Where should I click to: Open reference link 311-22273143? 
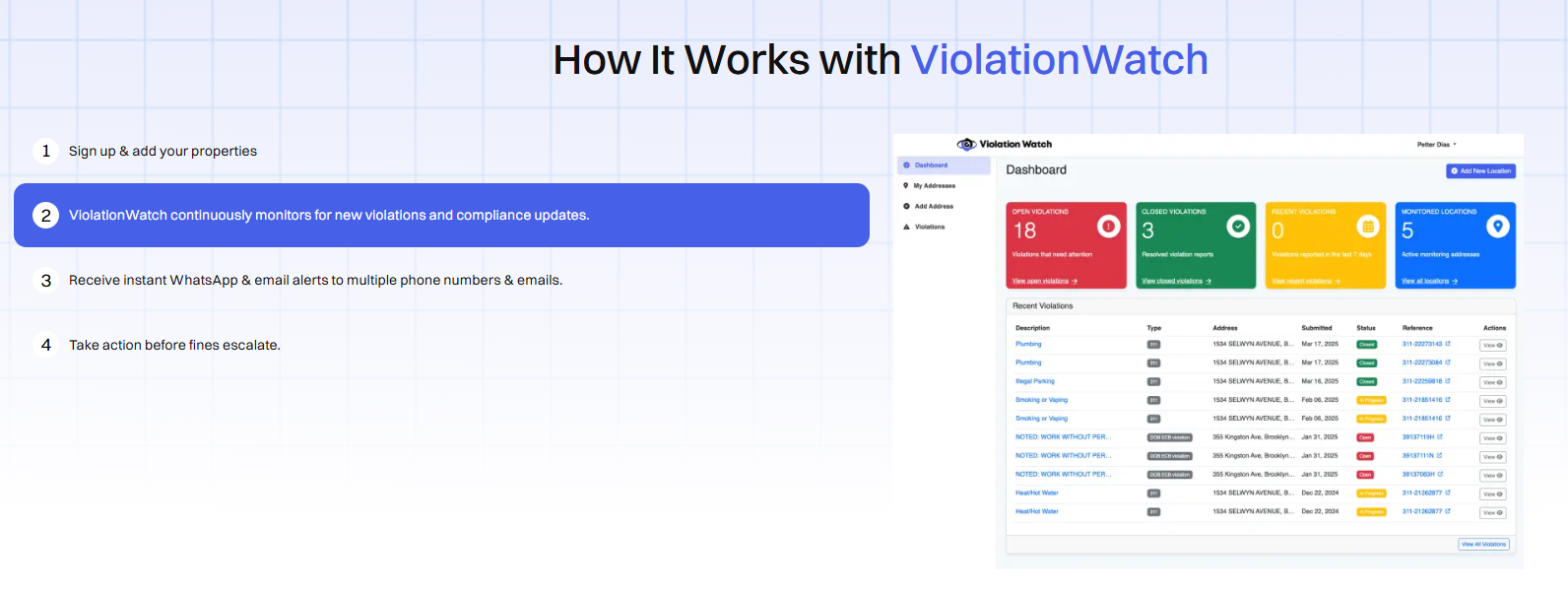point(1422,344)
